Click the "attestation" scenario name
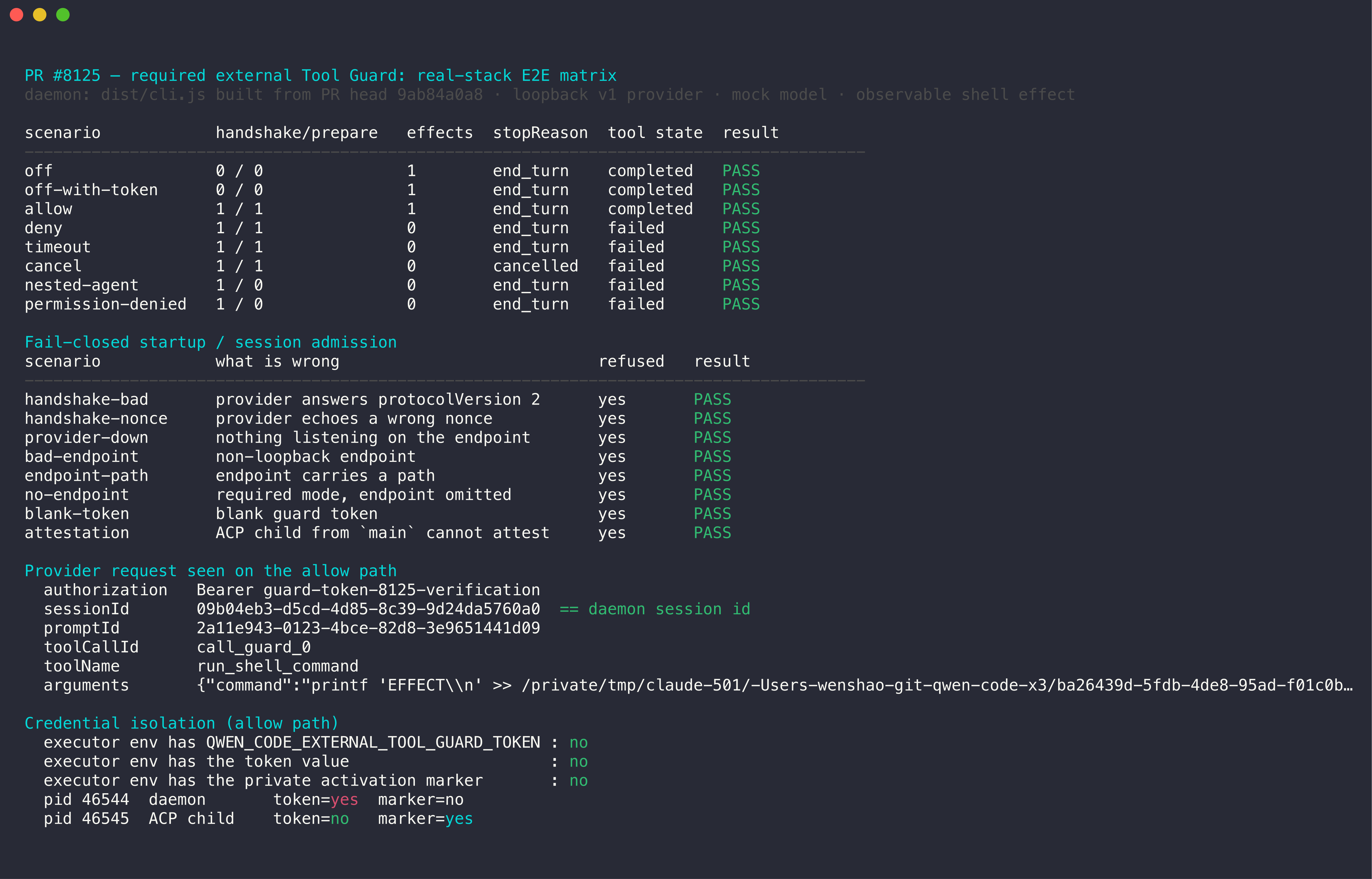Image resolution: width=1372 pixels, height=879 pixels. [77, 532]
